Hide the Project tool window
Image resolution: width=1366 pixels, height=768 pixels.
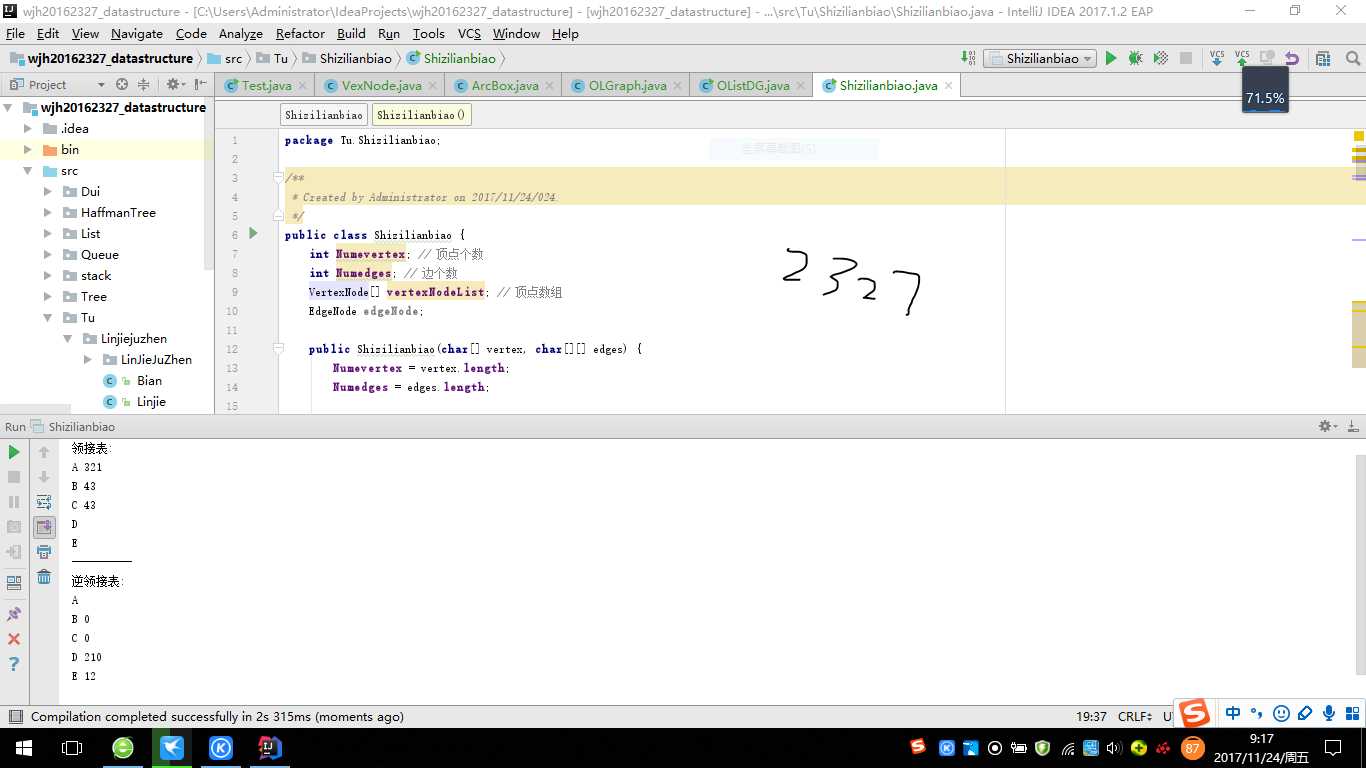pyautogui.click(x=201, y=85)
